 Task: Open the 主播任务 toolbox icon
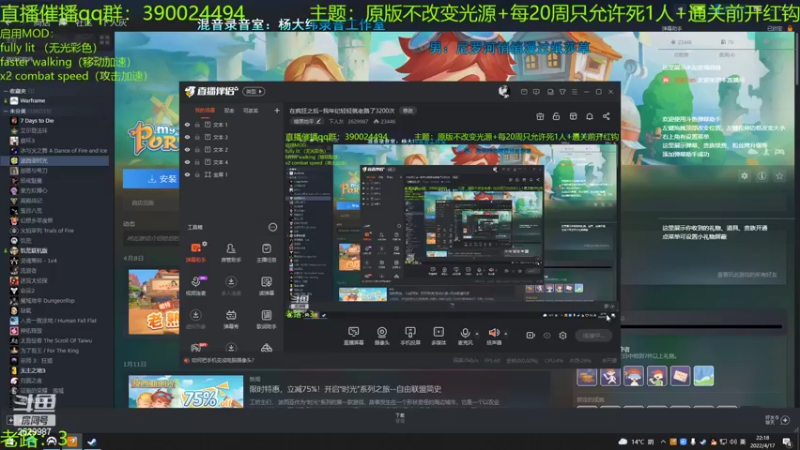tap(266, 252)
